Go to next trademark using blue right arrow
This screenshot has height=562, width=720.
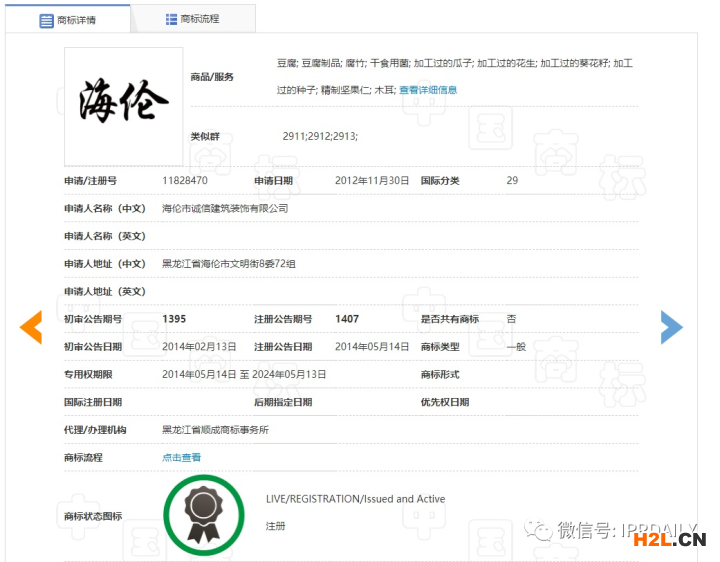671,327
